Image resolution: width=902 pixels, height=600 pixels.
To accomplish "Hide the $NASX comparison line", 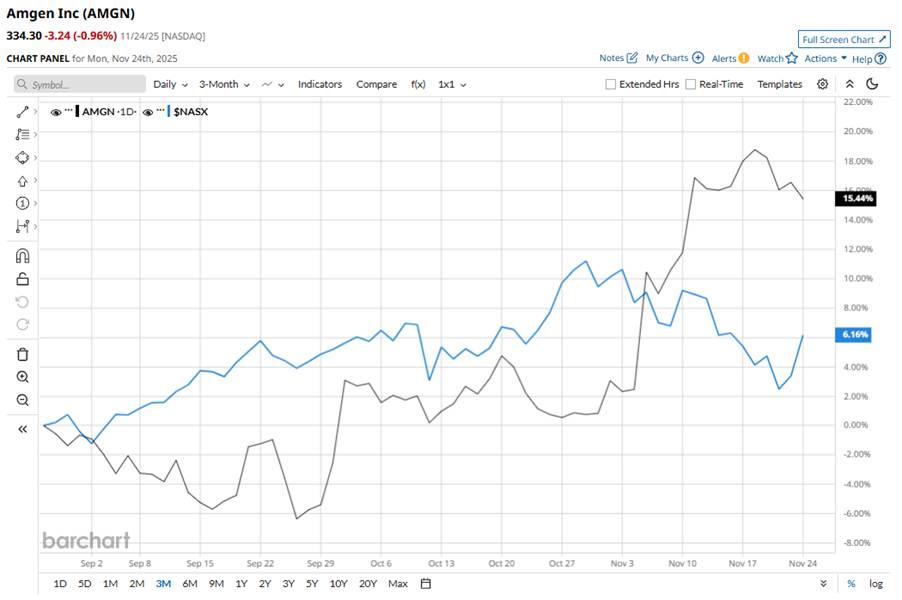I will [148, 112].
